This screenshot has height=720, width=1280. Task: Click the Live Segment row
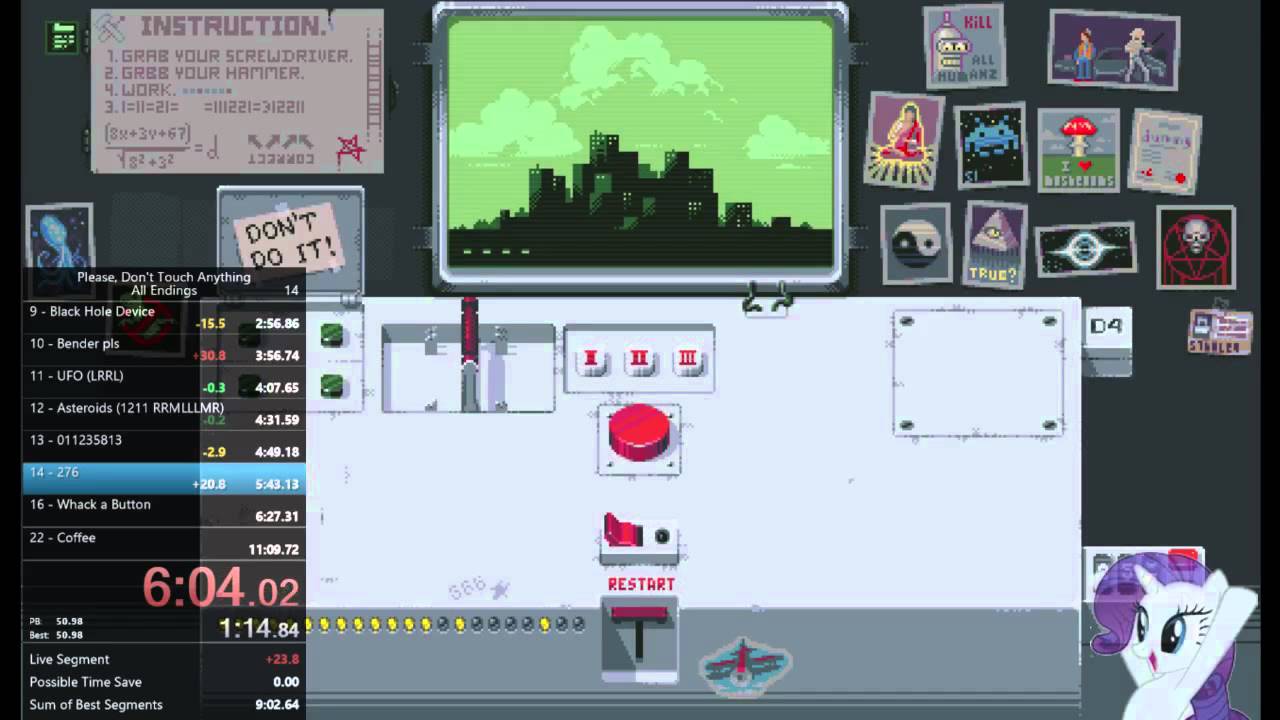164,659
